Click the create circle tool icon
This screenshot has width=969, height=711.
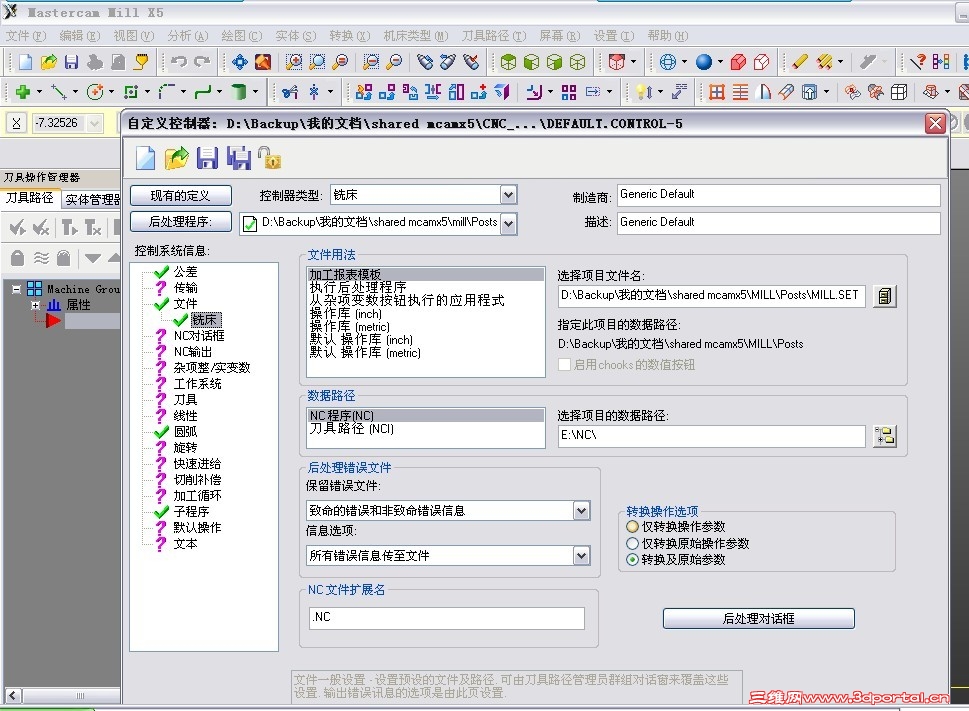coord(95,92)
